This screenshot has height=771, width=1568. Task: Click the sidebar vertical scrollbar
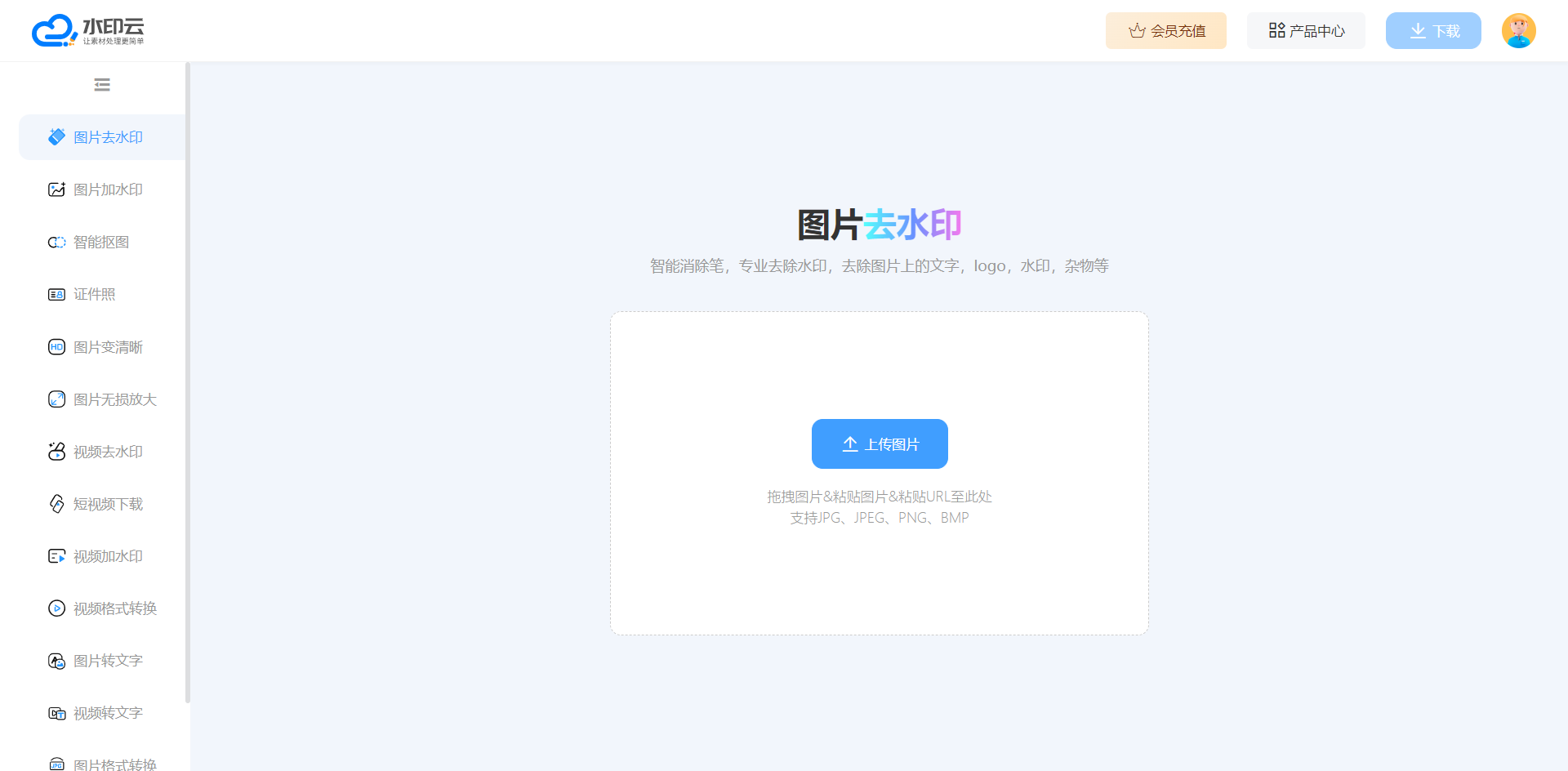coord(188,382)
